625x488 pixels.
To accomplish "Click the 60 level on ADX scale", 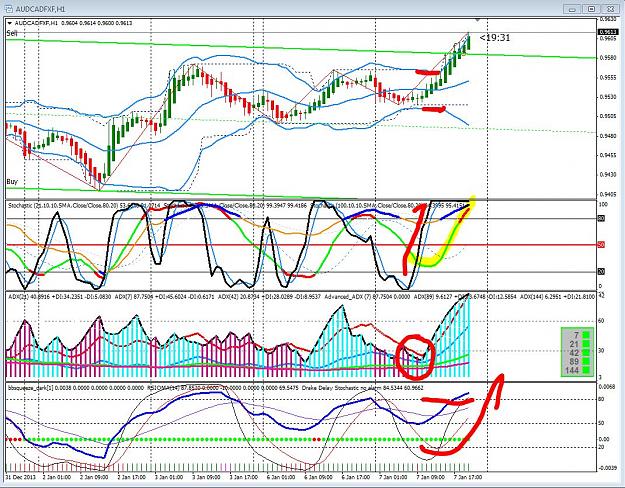I will tap(601, 321).
